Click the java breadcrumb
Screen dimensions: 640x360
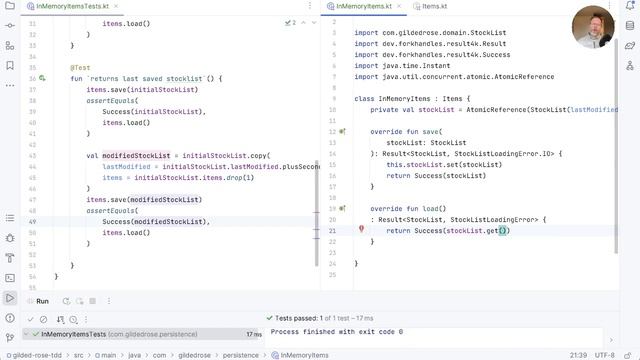tap(134, 355)
